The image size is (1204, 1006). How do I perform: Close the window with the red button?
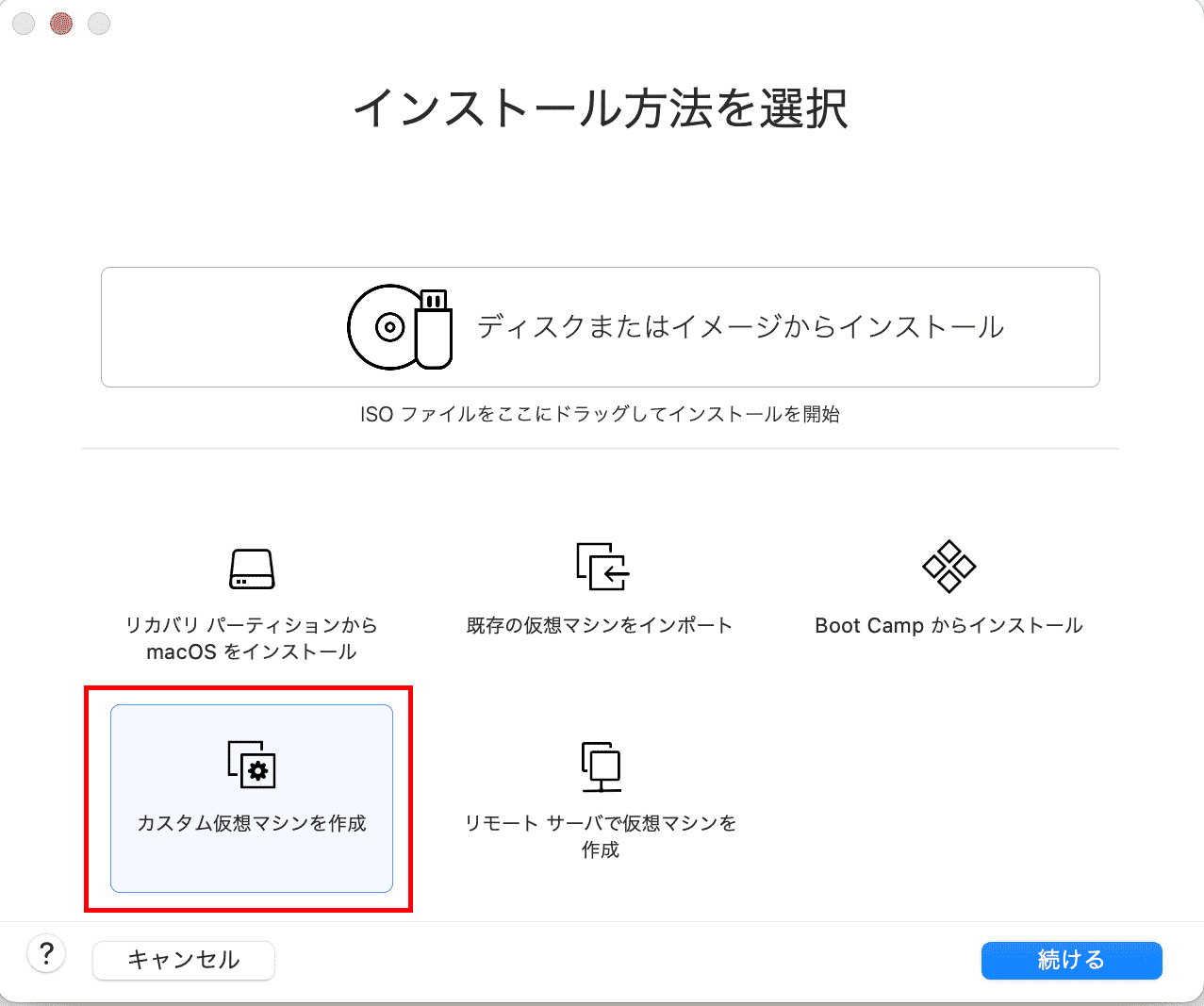[61, 24]
